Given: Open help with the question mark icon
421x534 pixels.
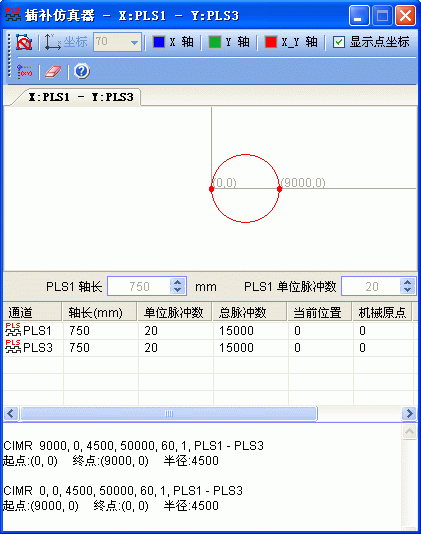Looking at the screenshot, I should (x=81, y=71).
